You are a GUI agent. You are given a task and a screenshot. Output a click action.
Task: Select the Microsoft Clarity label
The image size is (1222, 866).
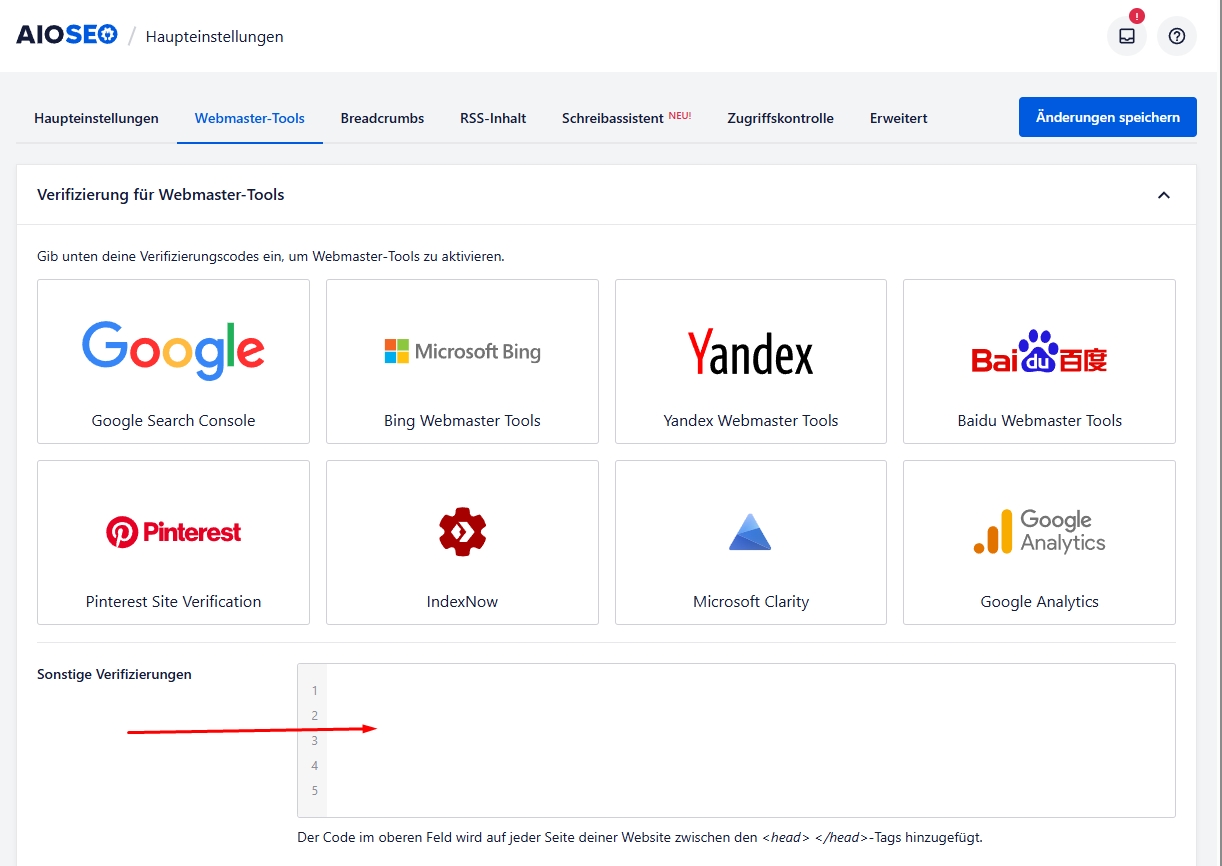pyautogui.click(x=750, y=602)
